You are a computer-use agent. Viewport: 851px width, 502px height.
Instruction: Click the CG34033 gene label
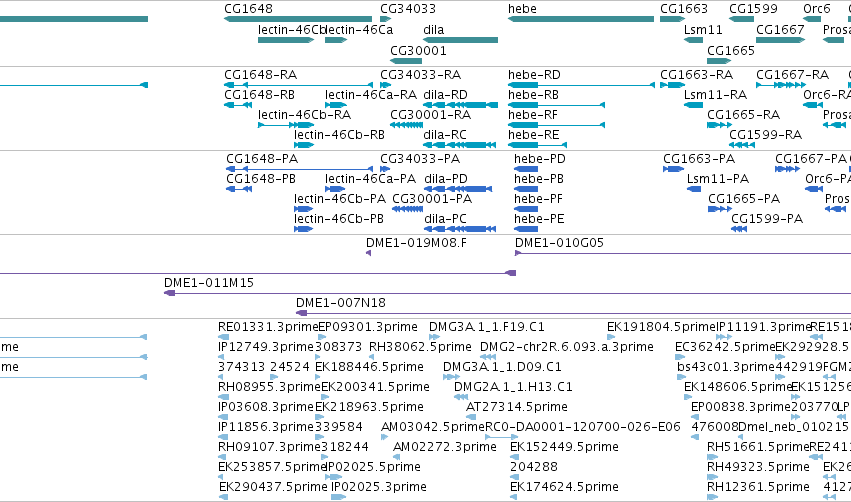tap(408, 9)
